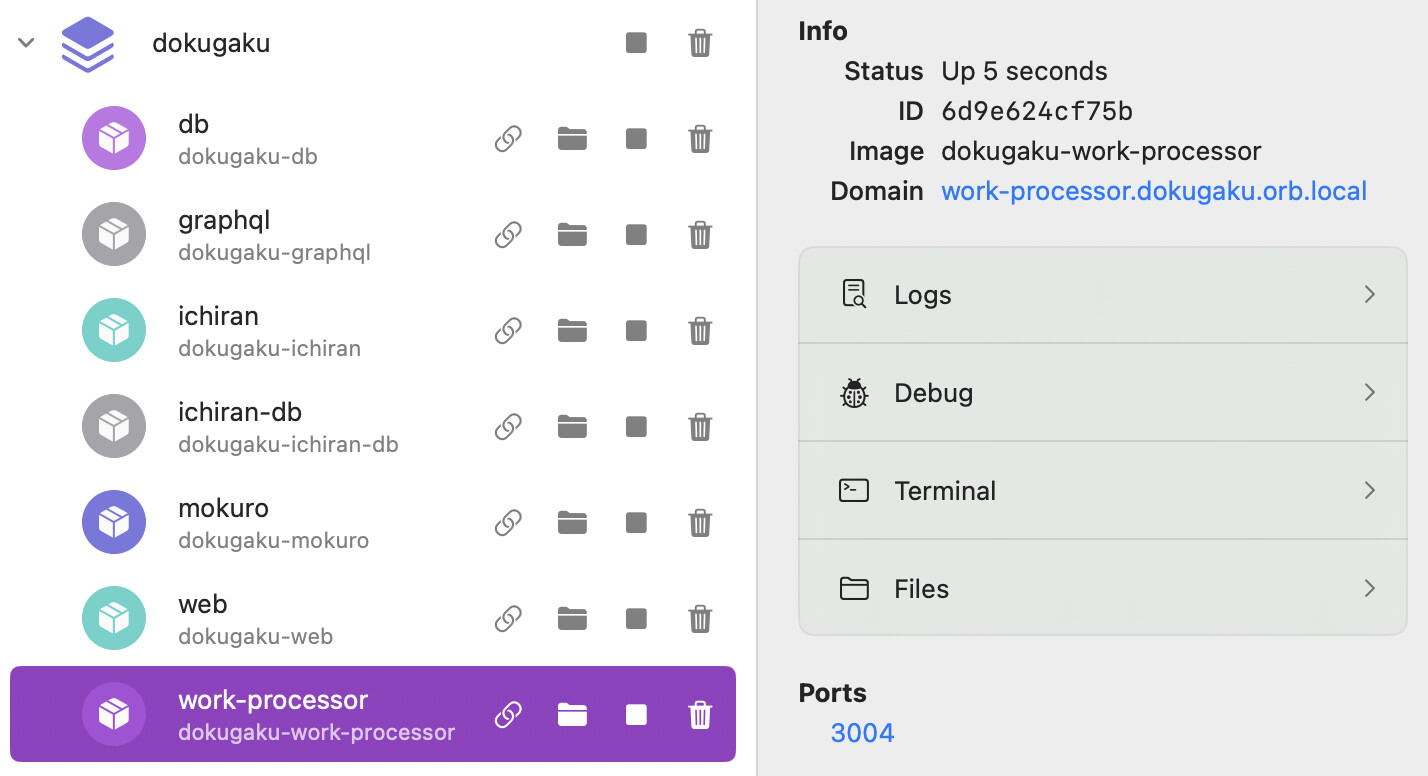The width and height of the screenshot is (1428, 776).
Task: Select the ichiran-db container name
Action: click(x=240, y=412)
